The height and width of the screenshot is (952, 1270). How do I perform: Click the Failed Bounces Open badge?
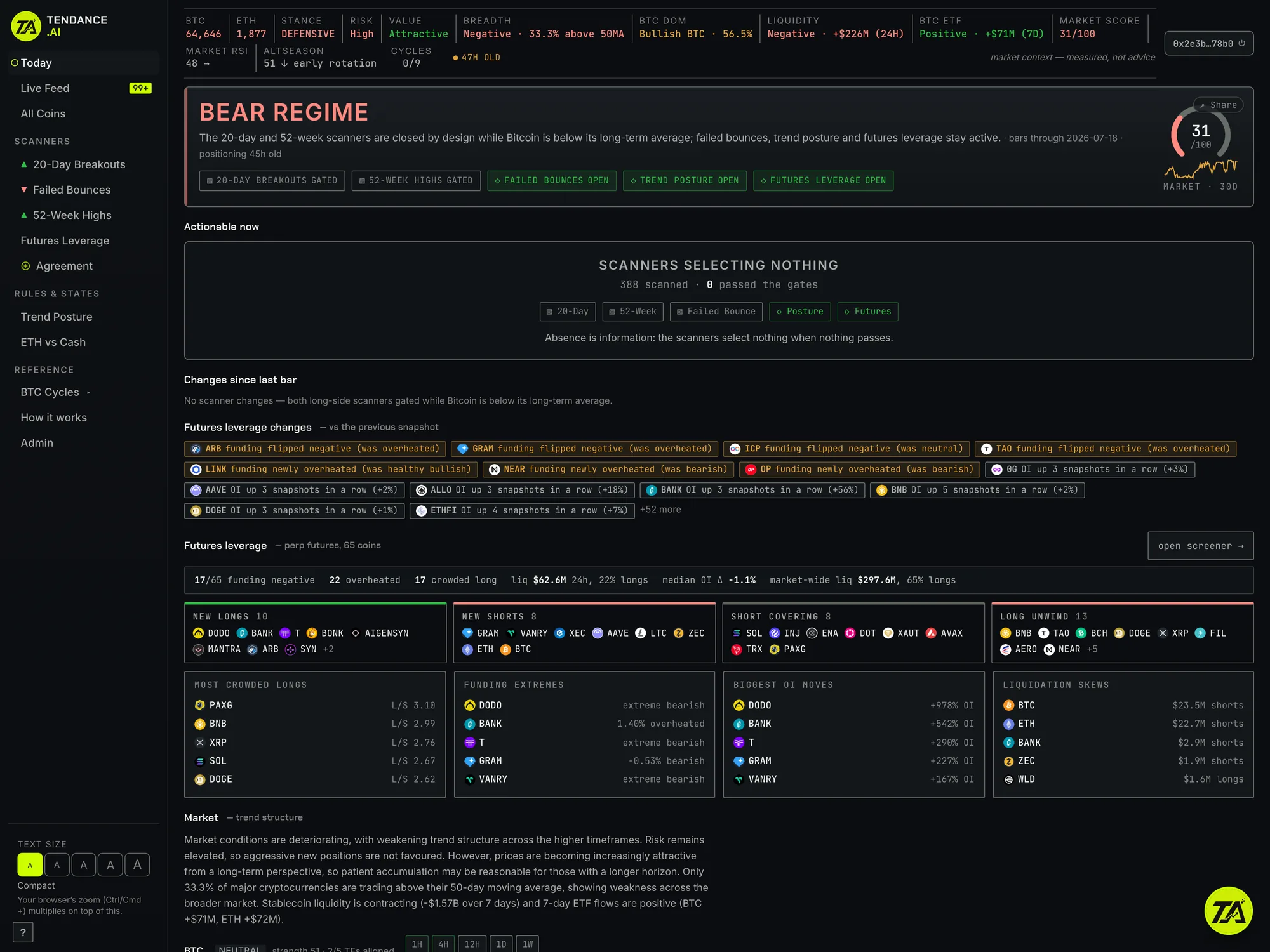[552, 181]
